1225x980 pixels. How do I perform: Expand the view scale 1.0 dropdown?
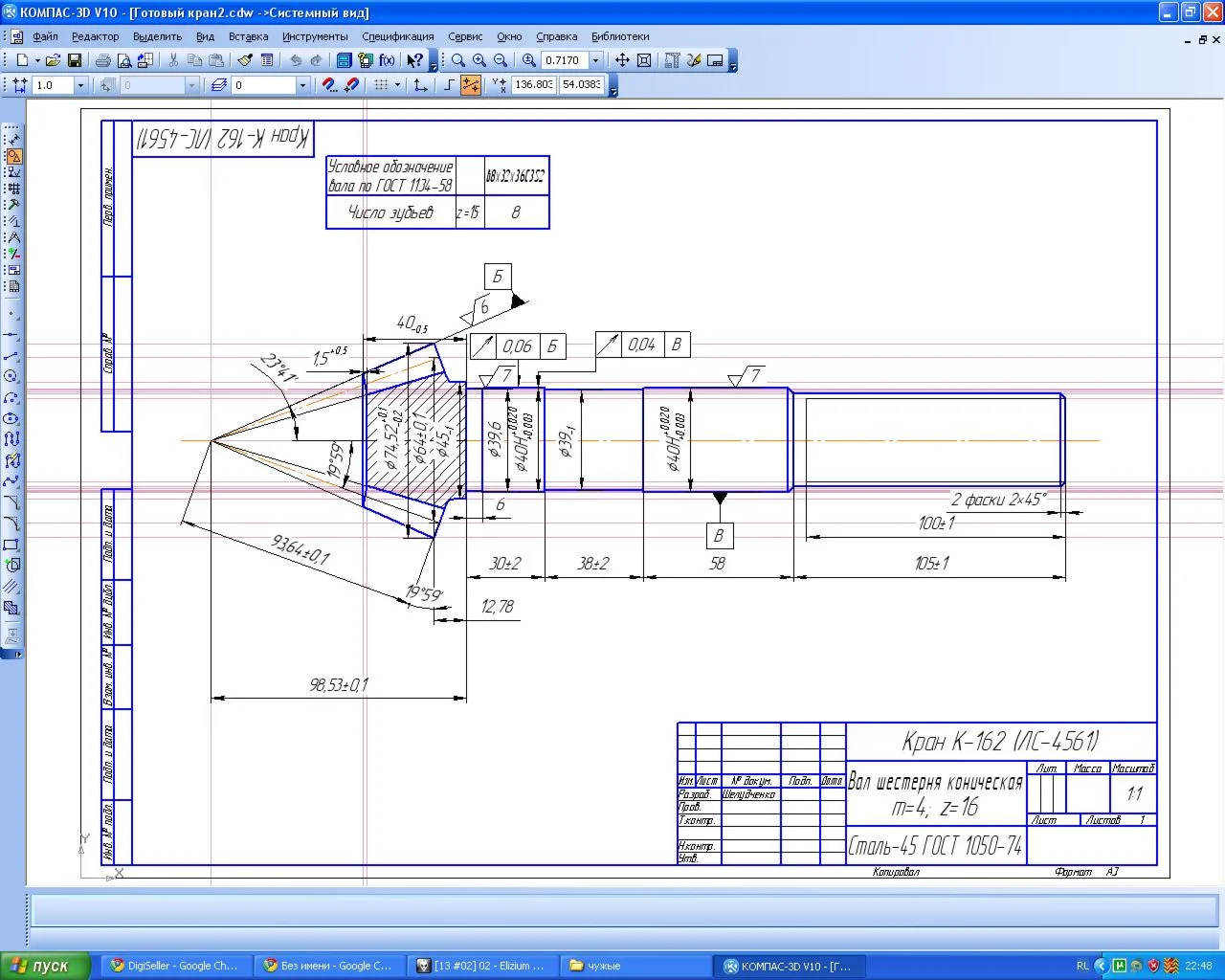click(x=80, y=85)
